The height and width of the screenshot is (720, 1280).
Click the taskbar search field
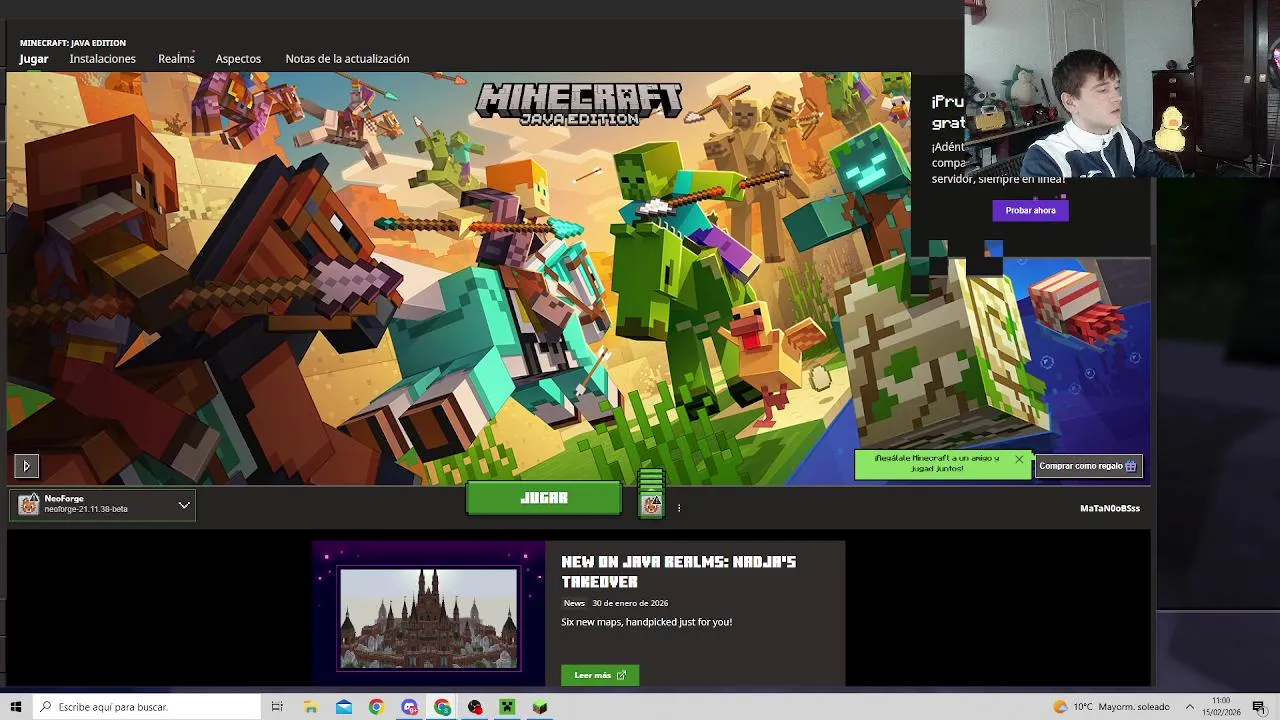(x=146, y=707)
